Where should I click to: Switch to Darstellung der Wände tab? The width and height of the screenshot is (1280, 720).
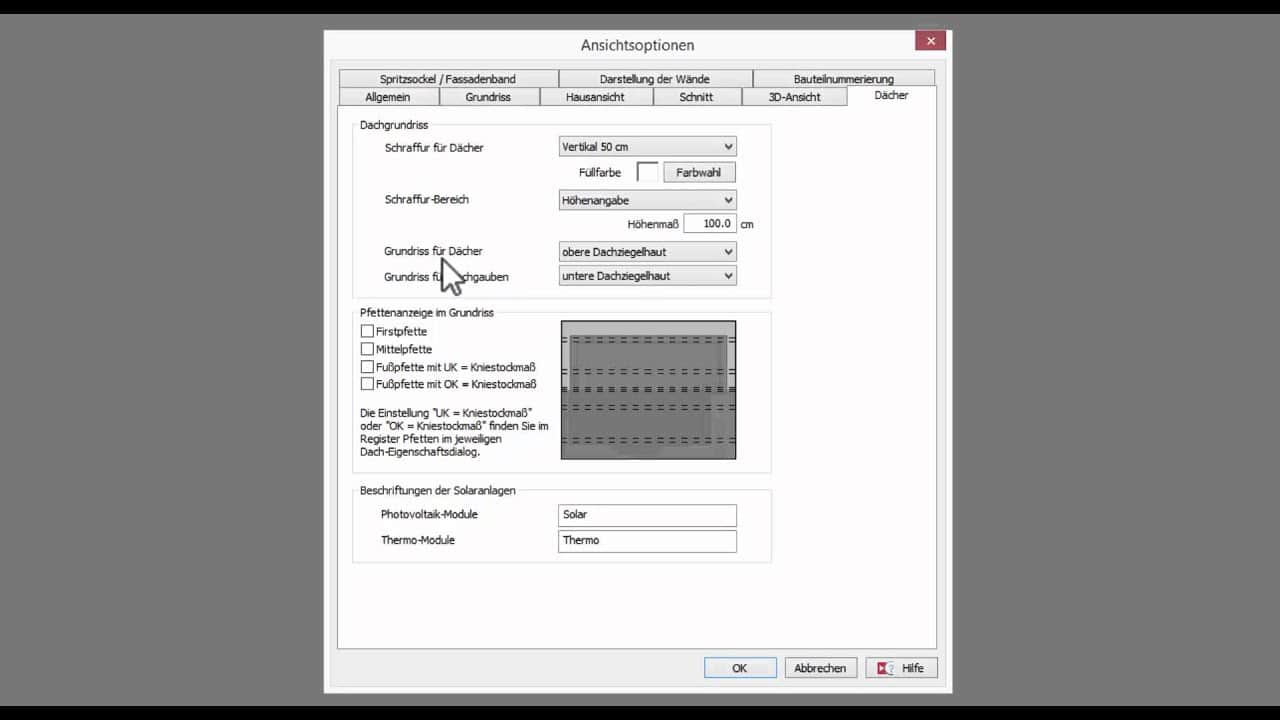tap(655, 79)
